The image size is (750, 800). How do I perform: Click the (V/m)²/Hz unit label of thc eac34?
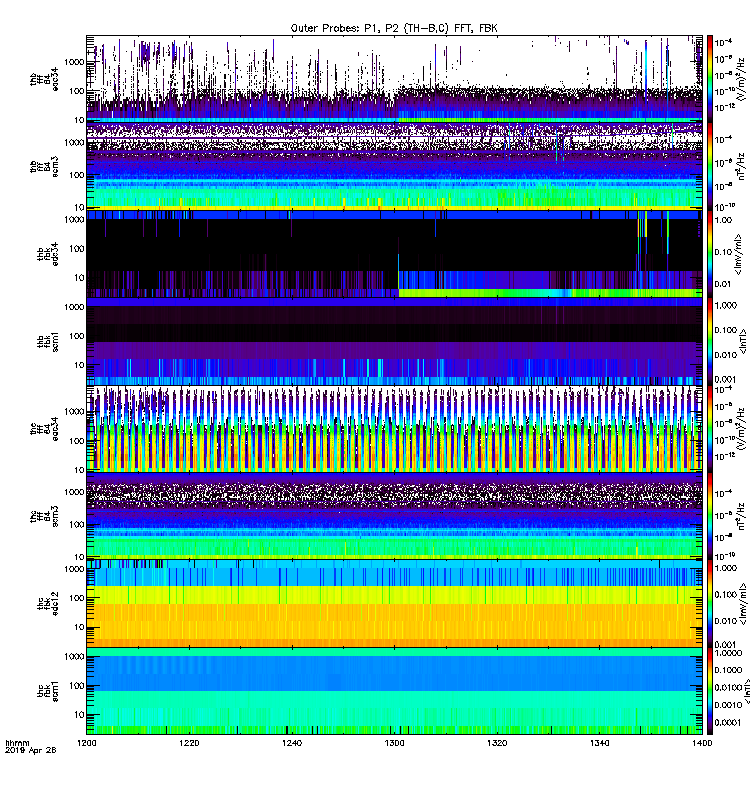click(x=741, y=429)
